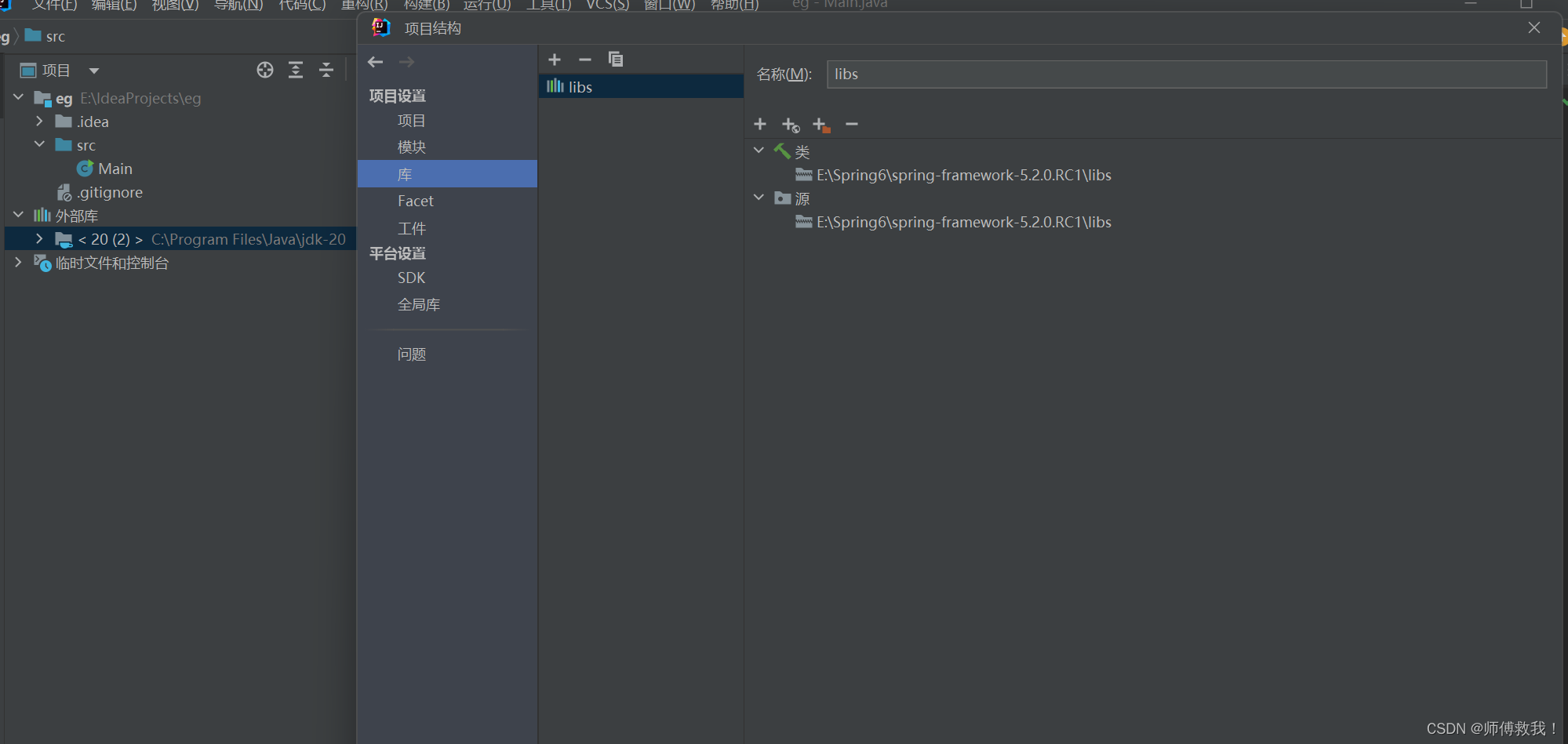The height and width of the screenshot is (744, 1568).
Task: Open the VCS(S) menu
Action: (608, 5)
